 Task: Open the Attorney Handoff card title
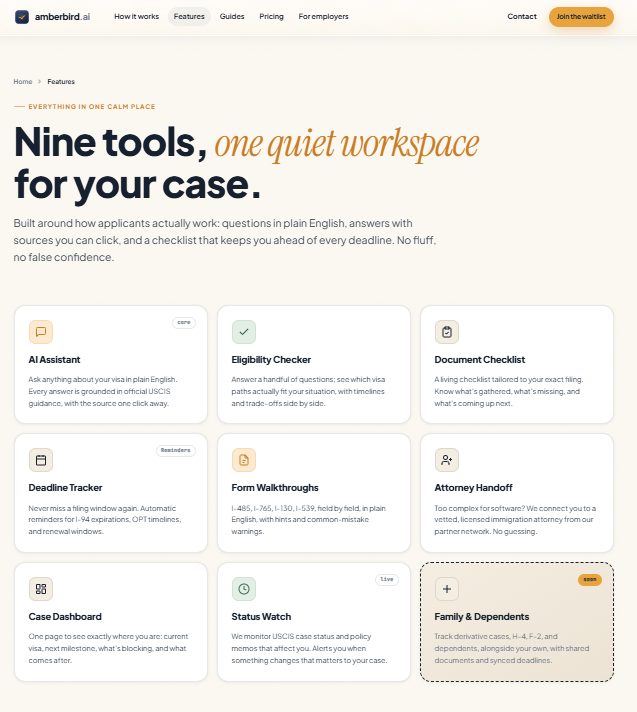pos(473,488)
